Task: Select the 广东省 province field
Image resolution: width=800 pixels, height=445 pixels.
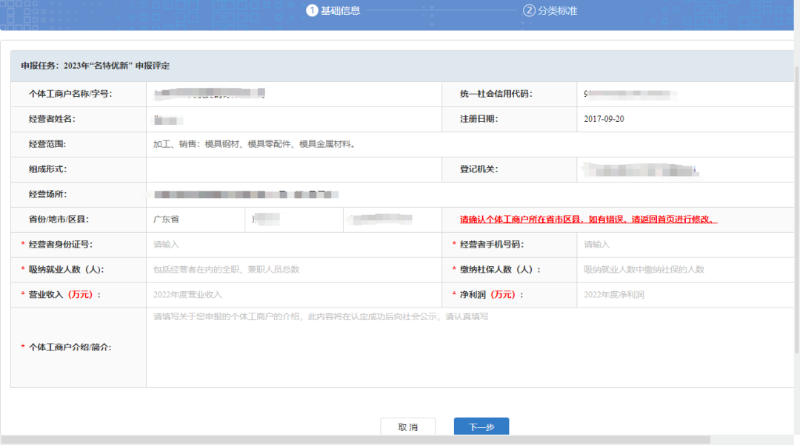Action: pyautogui.click(x=193, y=219)
